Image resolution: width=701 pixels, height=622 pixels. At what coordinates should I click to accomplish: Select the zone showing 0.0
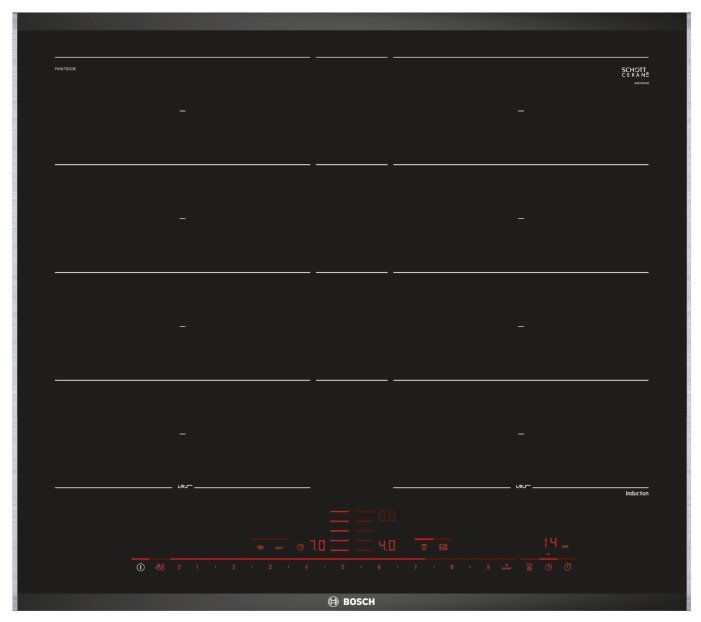coord(386,517)
